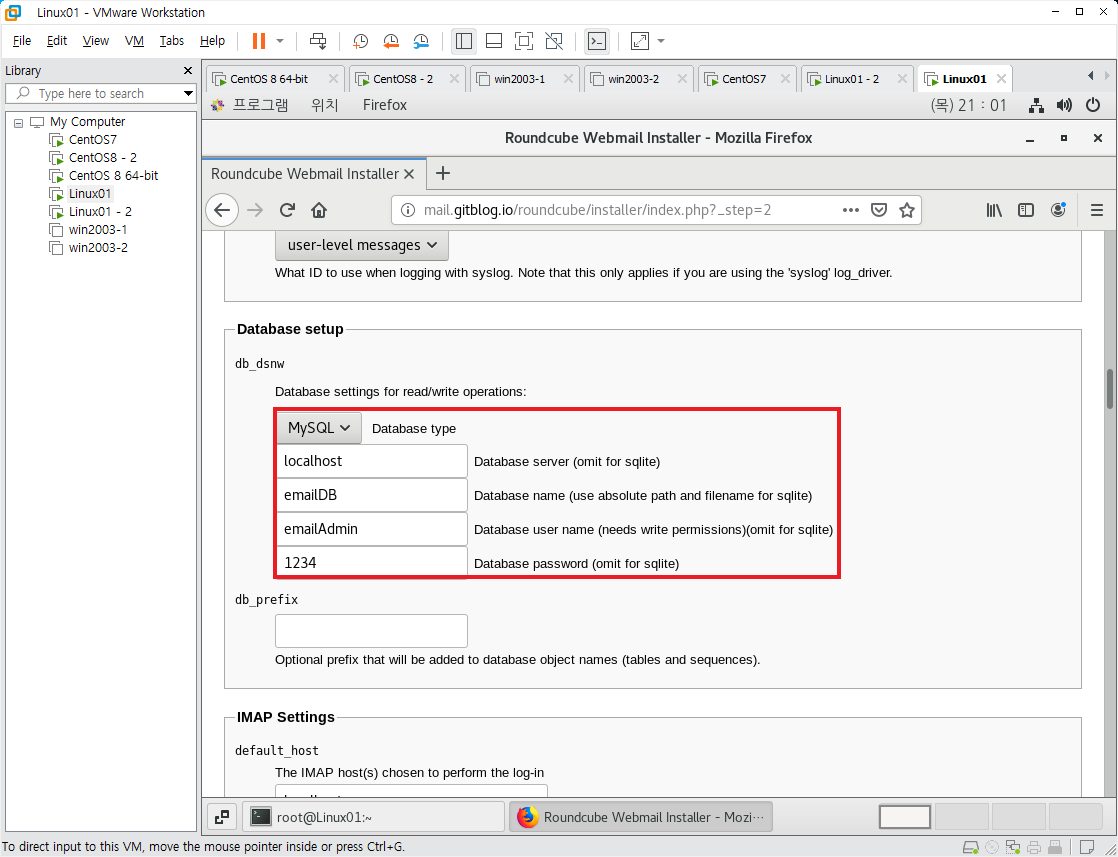The image size is (1118, 857).
Task: Open the Tabs menu
Action: tap(172, 41)
